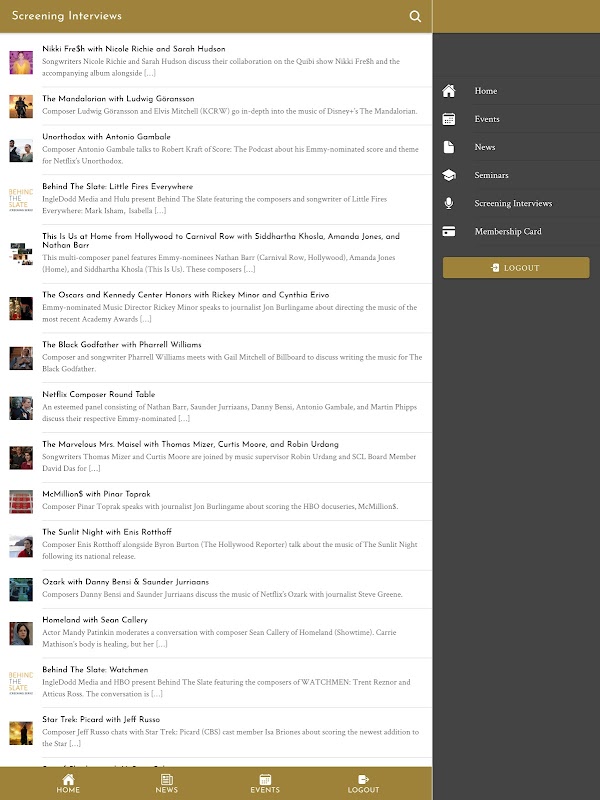Click the Unorthodox thumbnail image
Viewport: 600px width, 800px height.
click(21, 151)
